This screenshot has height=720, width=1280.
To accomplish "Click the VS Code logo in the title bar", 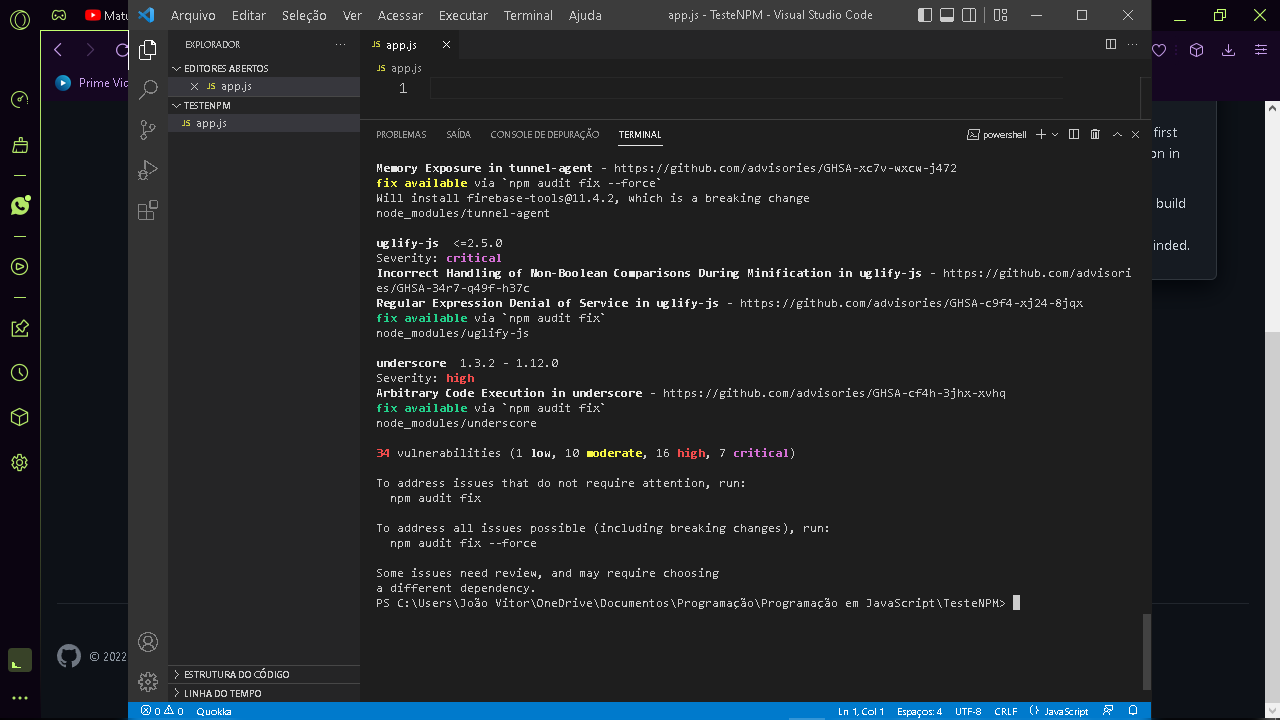I will (146, 15).
